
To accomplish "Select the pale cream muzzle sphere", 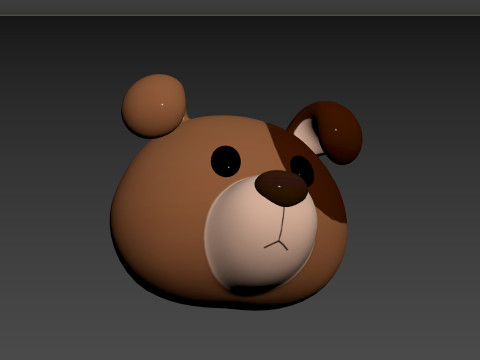I will pos(260,235).
